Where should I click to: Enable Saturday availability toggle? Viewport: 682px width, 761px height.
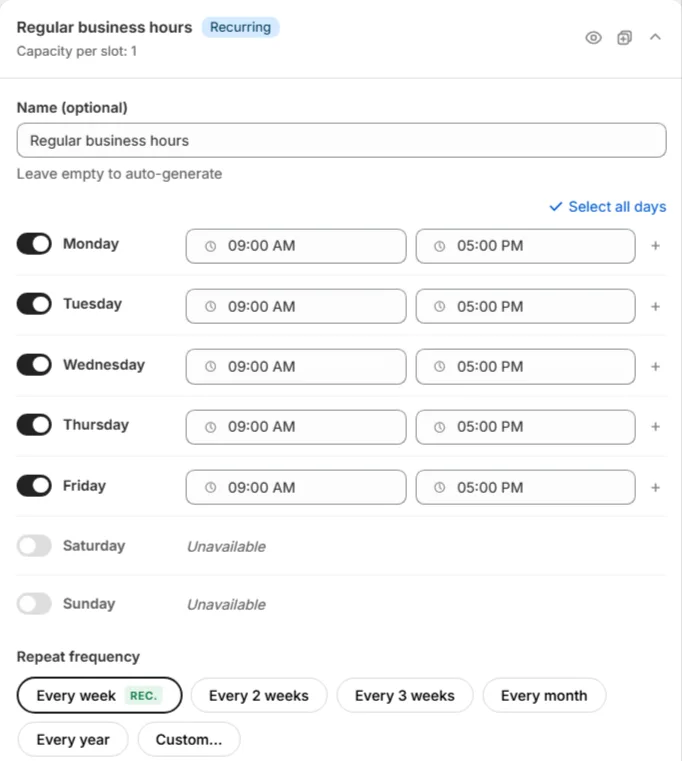coord(34,546)
